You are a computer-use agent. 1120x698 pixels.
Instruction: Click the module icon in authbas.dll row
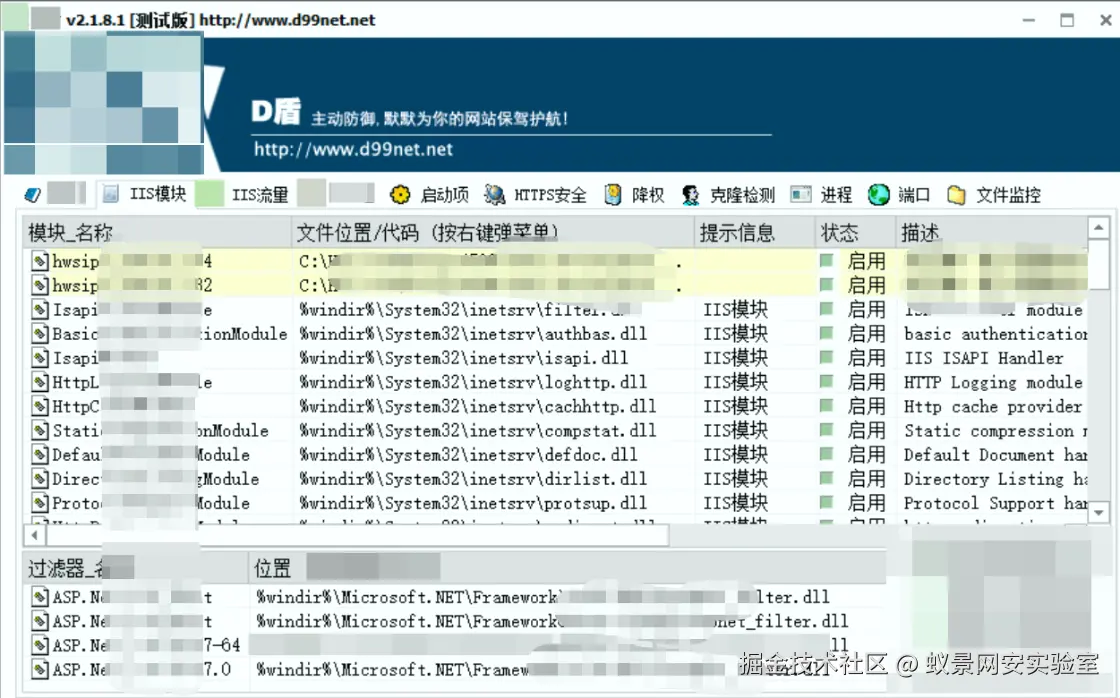point(40,334)
